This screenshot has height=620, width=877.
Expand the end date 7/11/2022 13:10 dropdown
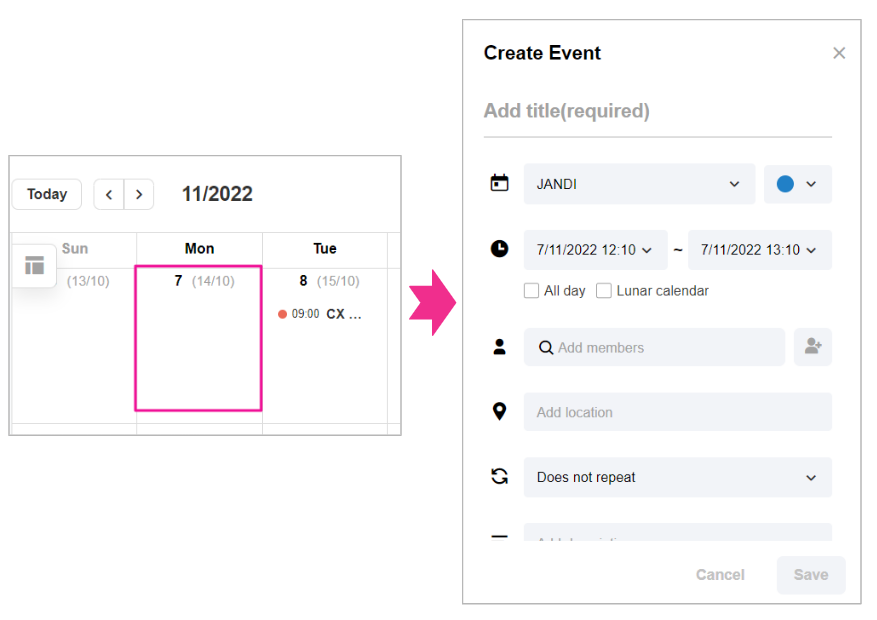[759, 250]
